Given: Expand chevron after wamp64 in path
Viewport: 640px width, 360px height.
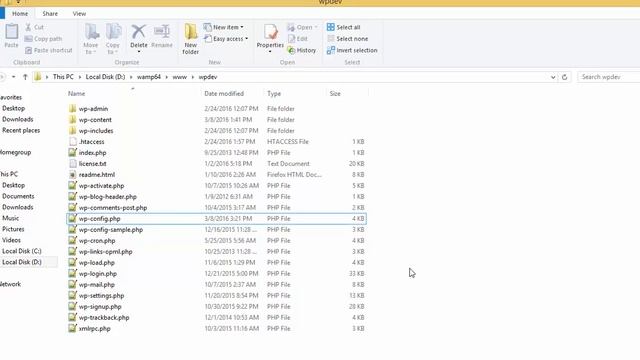Looking at the screenshot, I should [x=167, y=77].
